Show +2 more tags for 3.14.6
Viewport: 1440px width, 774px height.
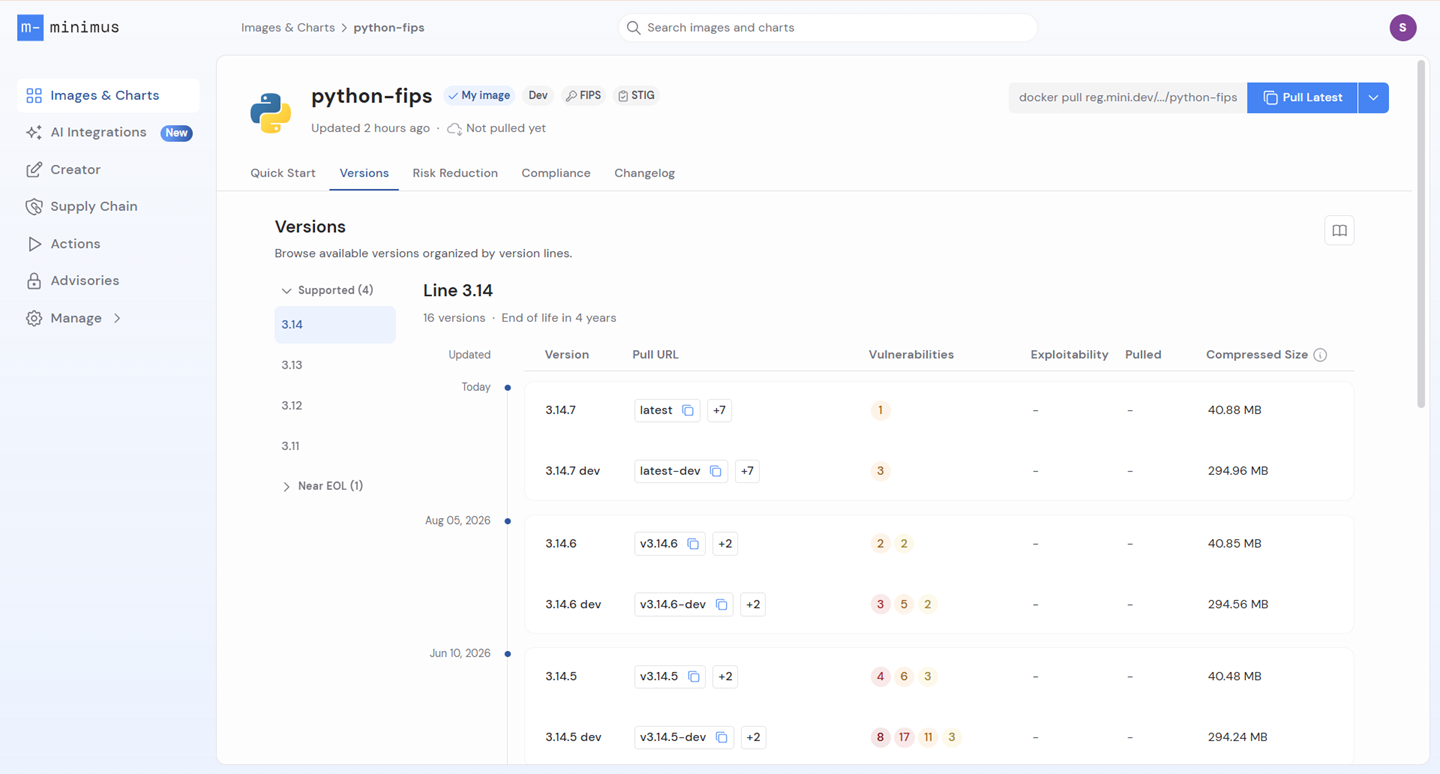pos(725,544)
